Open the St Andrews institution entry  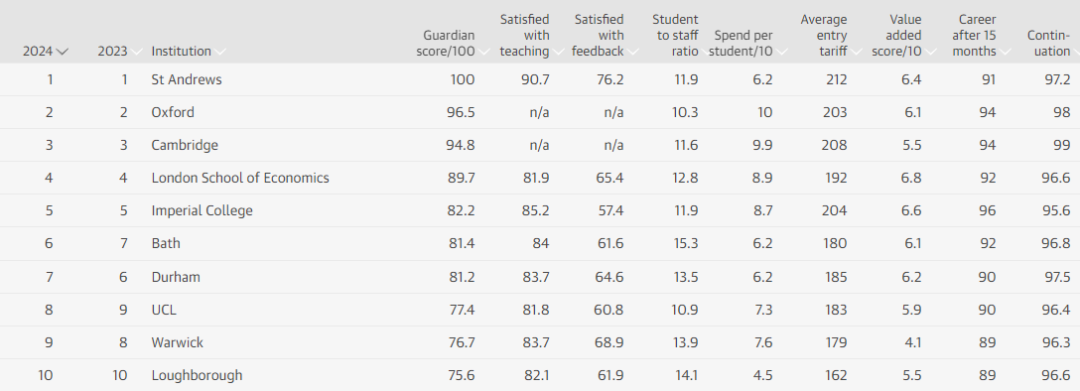click(187, 79)
